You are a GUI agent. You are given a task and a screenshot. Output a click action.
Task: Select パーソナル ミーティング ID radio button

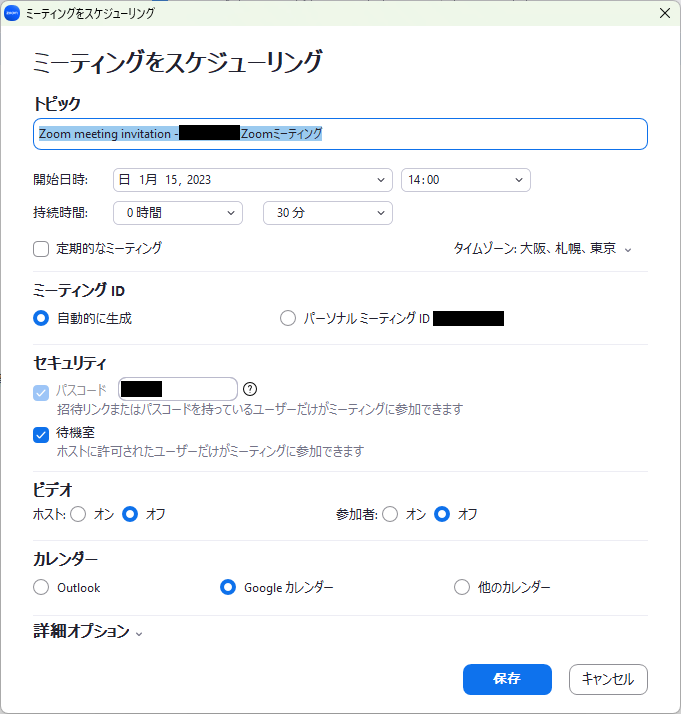click(x=288, y=318)
